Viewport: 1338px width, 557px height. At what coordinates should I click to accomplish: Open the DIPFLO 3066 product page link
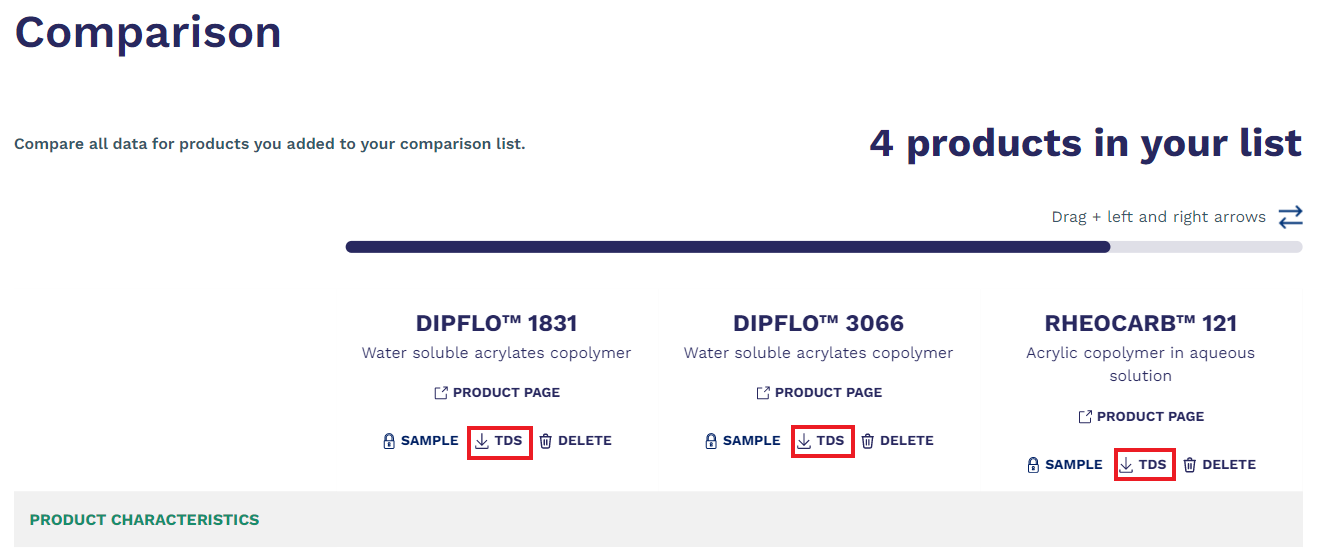(x=818, y=393)
